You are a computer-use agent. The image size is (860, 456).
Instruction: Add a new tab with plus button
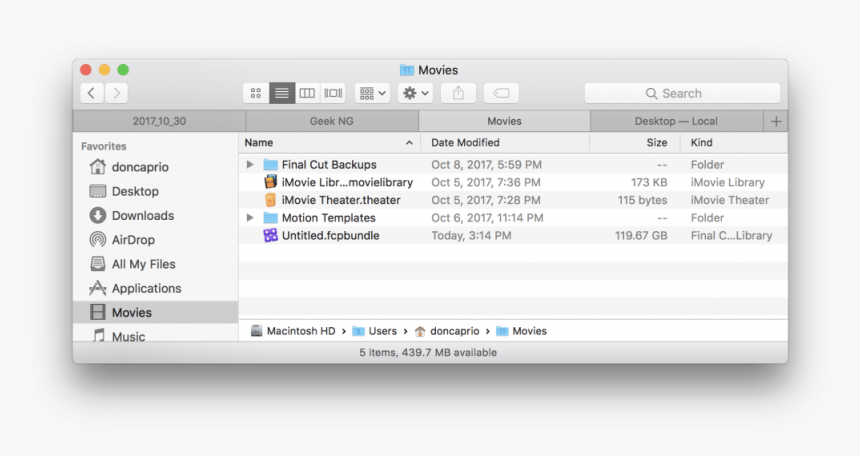(x=776, y=121)
